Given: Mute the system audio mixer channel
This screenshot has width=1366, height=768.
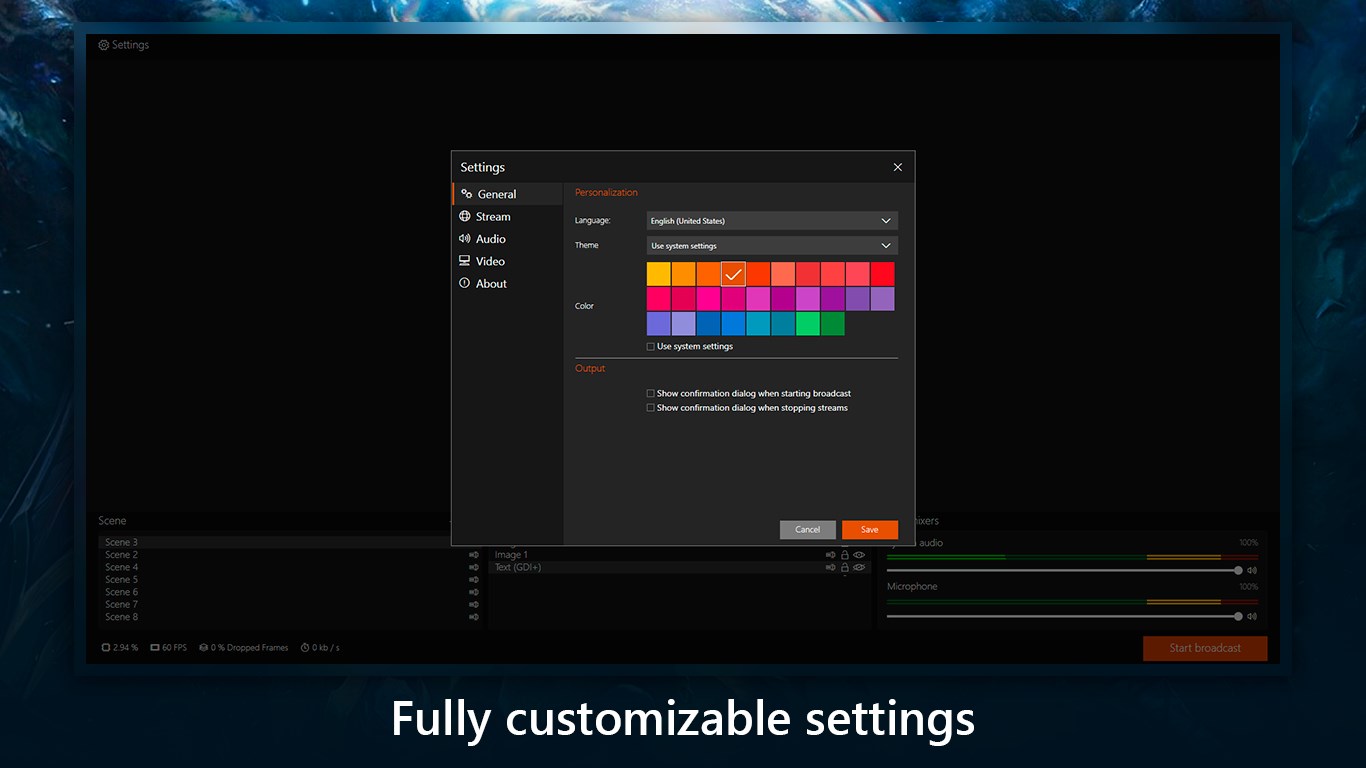Looking at the screenshot, I should pyautogui.click(x=1252, y=571).
